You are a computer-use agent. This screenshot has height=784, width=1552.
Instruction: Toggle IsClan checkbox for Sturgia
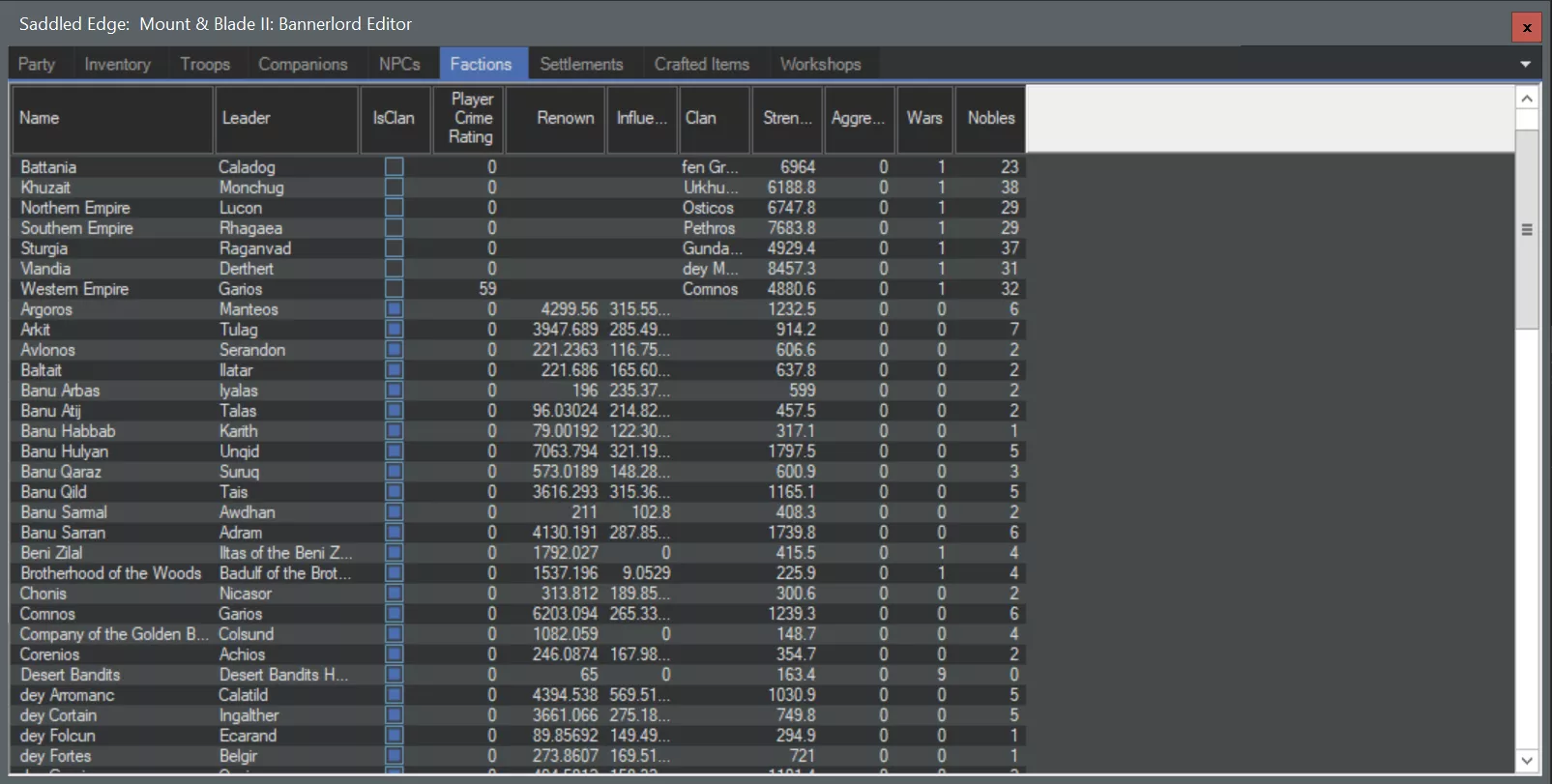point(394,248)
